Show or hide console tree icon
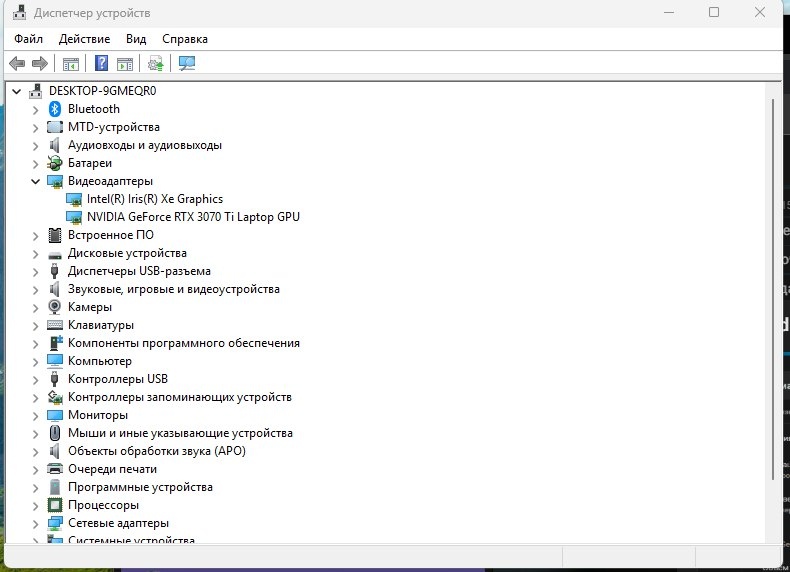This screenshot has width=790, height=572. tap(71, 64)
